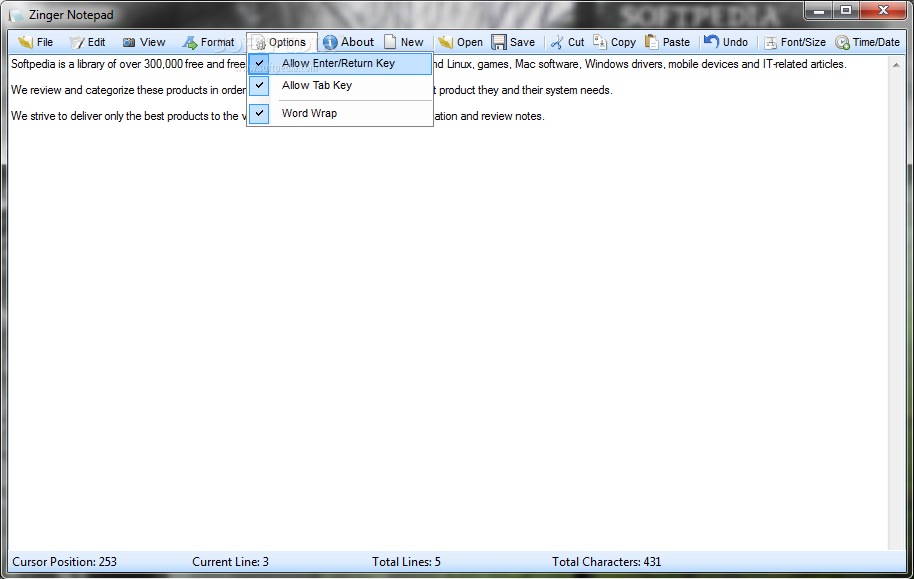Click the Edit notepad pencil icon
This screenshot has width=914, height=579.
[76, 42]
